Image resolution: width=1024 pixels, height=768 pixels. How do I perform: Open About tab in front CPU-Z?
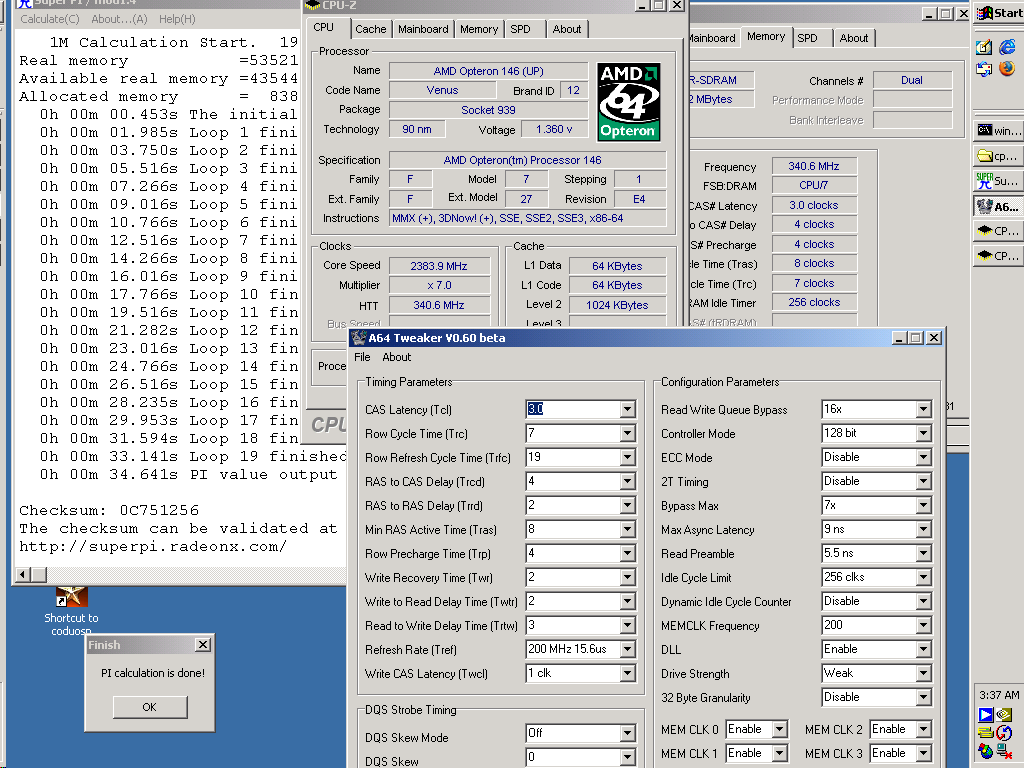coord(566,29)
